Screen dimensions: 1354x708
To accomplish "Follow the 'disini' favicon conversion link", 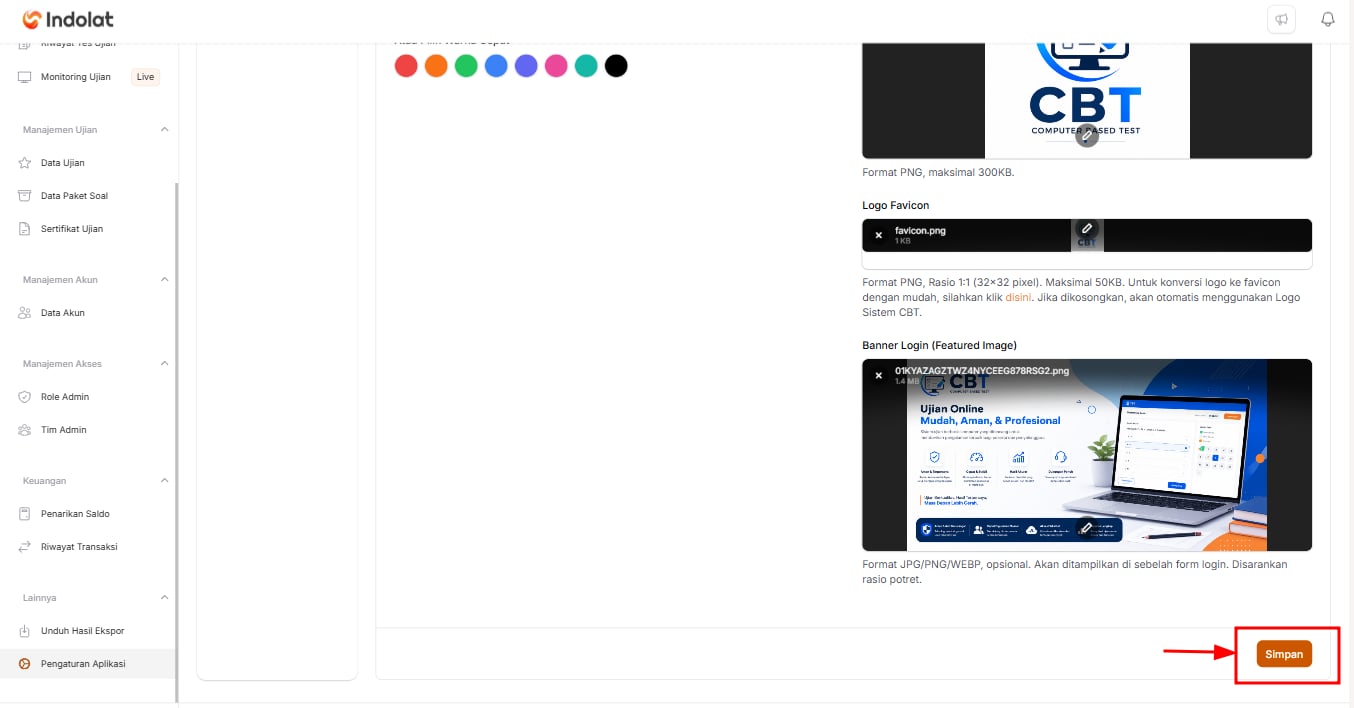I will (x=1019, y=298).
